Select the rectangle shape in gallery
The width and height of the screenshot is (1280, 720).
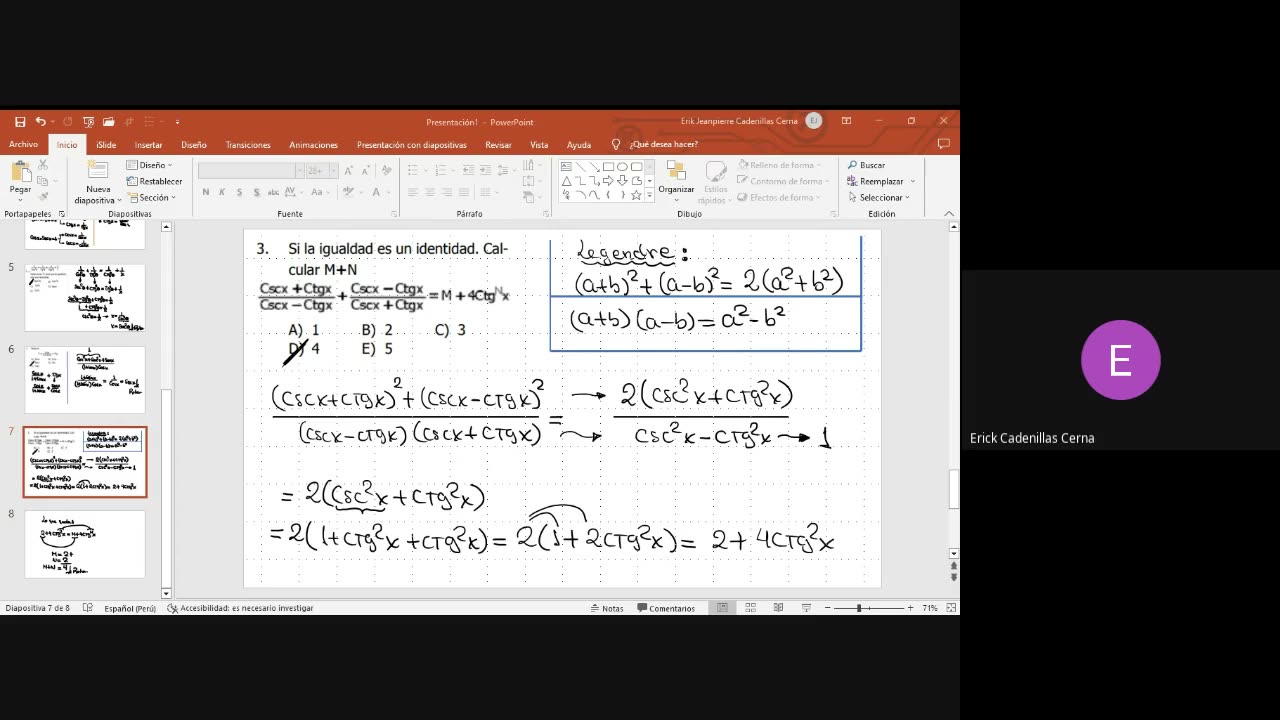(608, 166)
